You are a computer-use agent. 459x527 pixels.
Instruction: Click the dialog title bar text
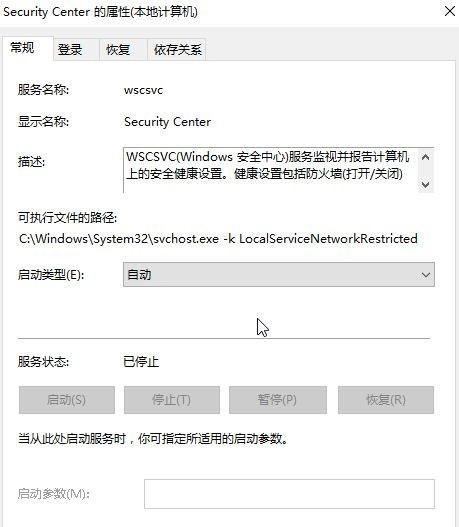pos(100,12)
